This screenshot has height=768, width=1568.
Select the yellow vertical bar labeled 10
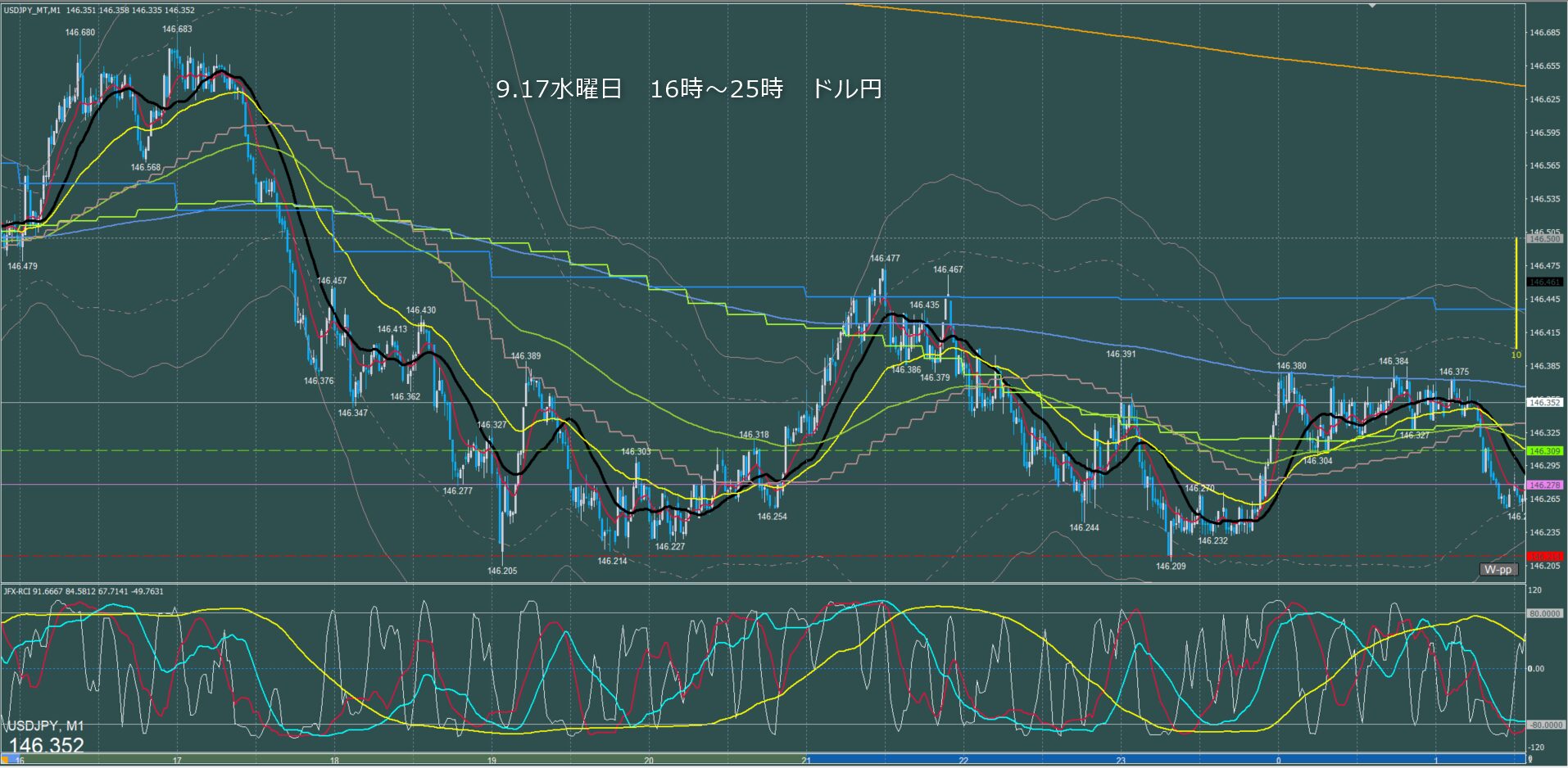coord(1516,295)
